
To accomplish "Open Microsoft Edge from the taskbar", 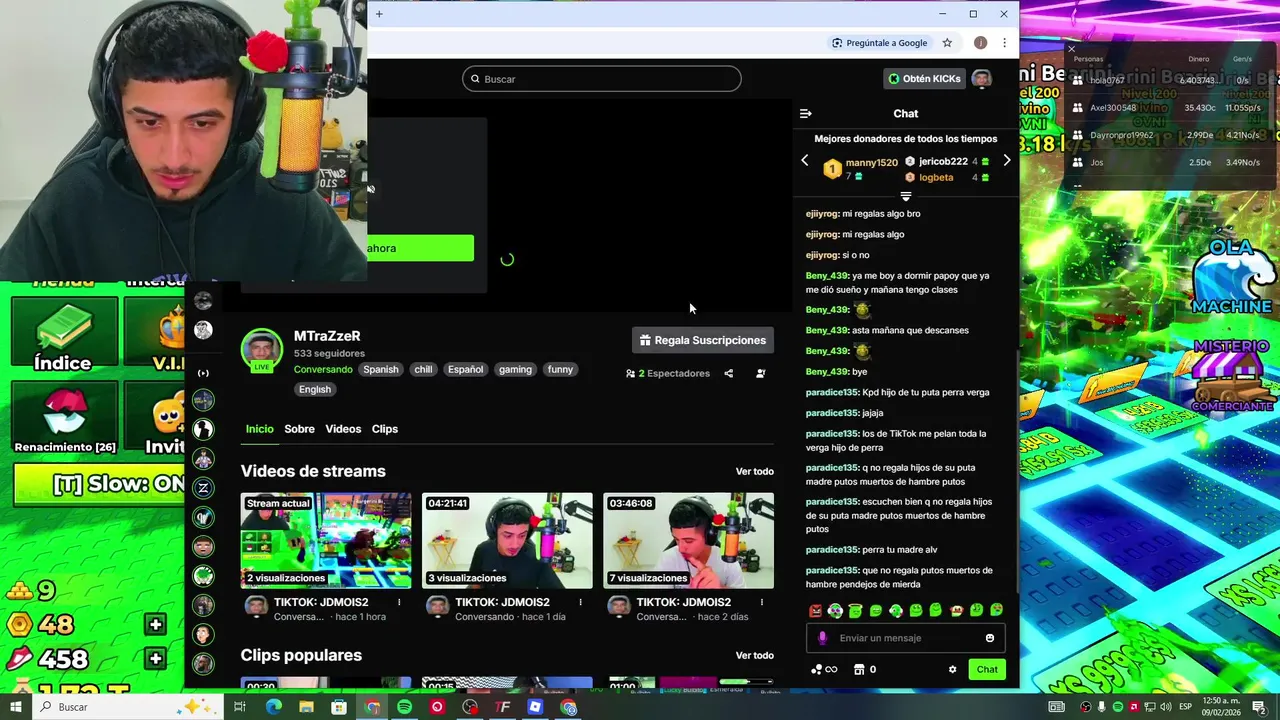I will [273, 707].
